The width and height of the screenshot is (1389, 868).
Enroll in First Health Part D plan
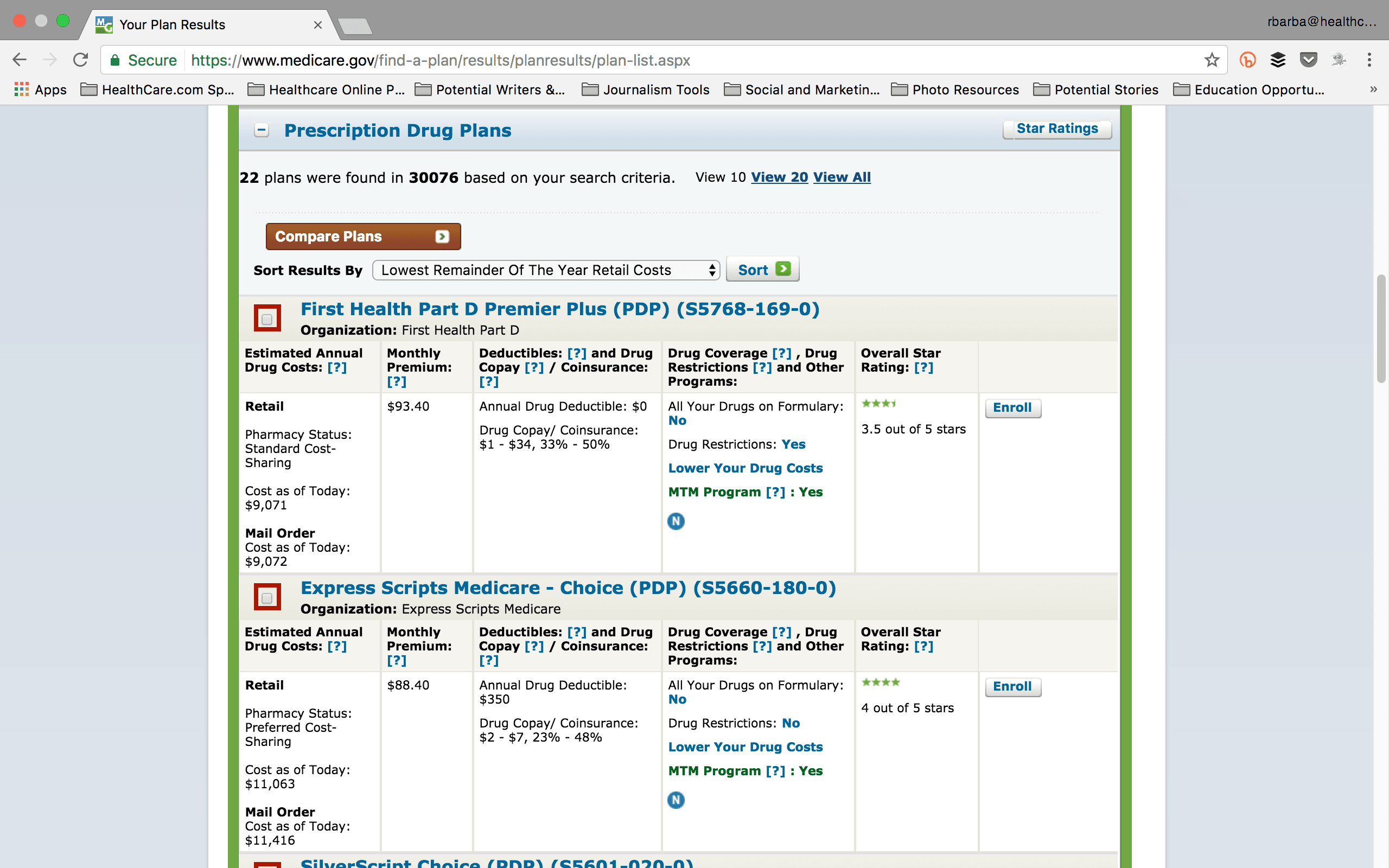click(x=1012, y=407)
